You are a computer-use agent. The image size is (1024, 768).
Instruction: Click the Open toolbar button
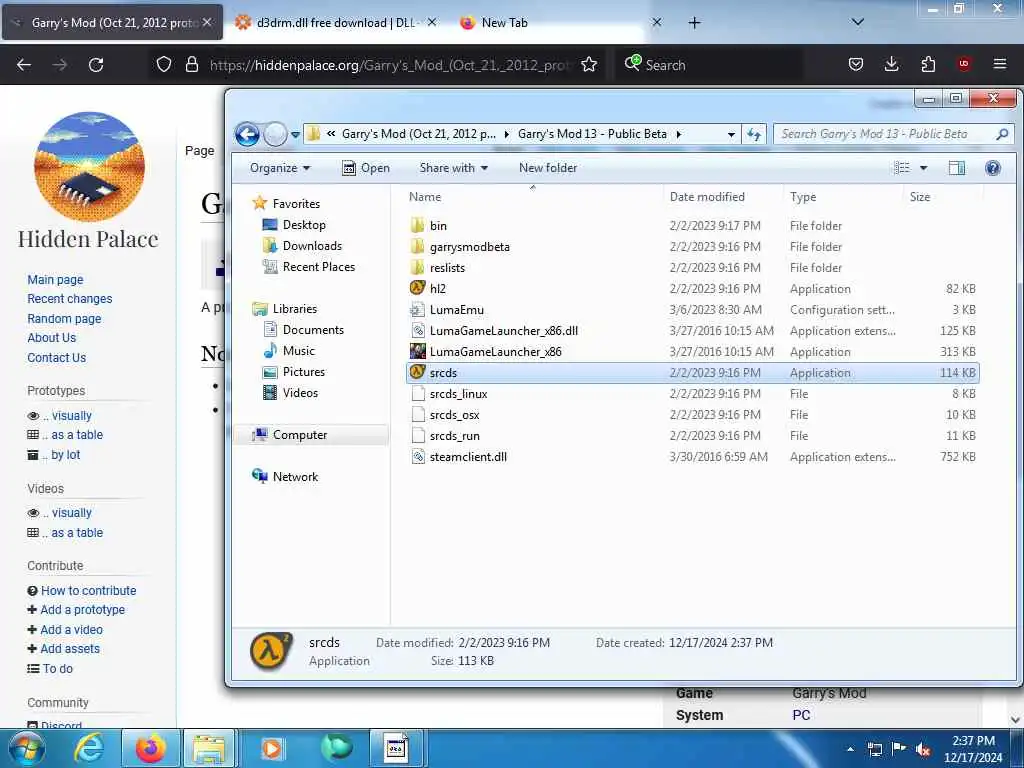coord(366,168)
